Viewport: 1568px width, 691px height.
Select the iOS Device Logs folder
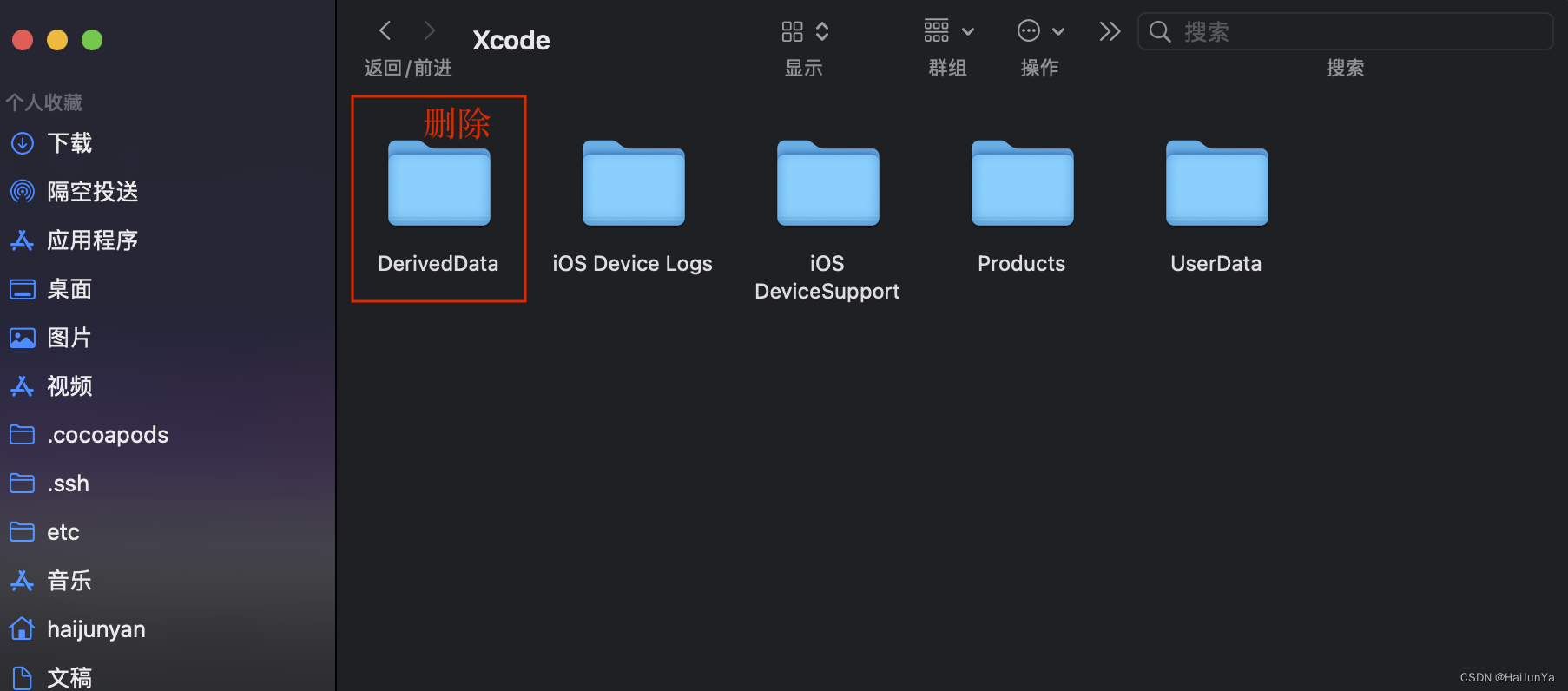tap(634, 182)
